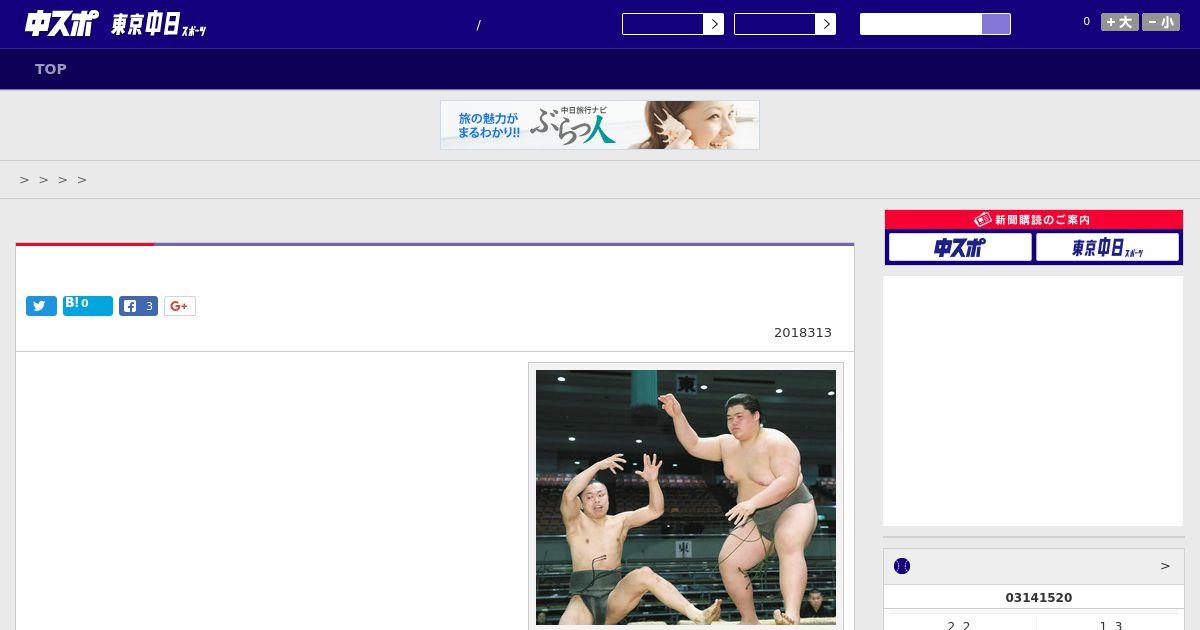Click 東京中日スポーツ subscription button in sidebar
The image size is (1200, 630).
pyautogui.click(x=1108, y=247)
